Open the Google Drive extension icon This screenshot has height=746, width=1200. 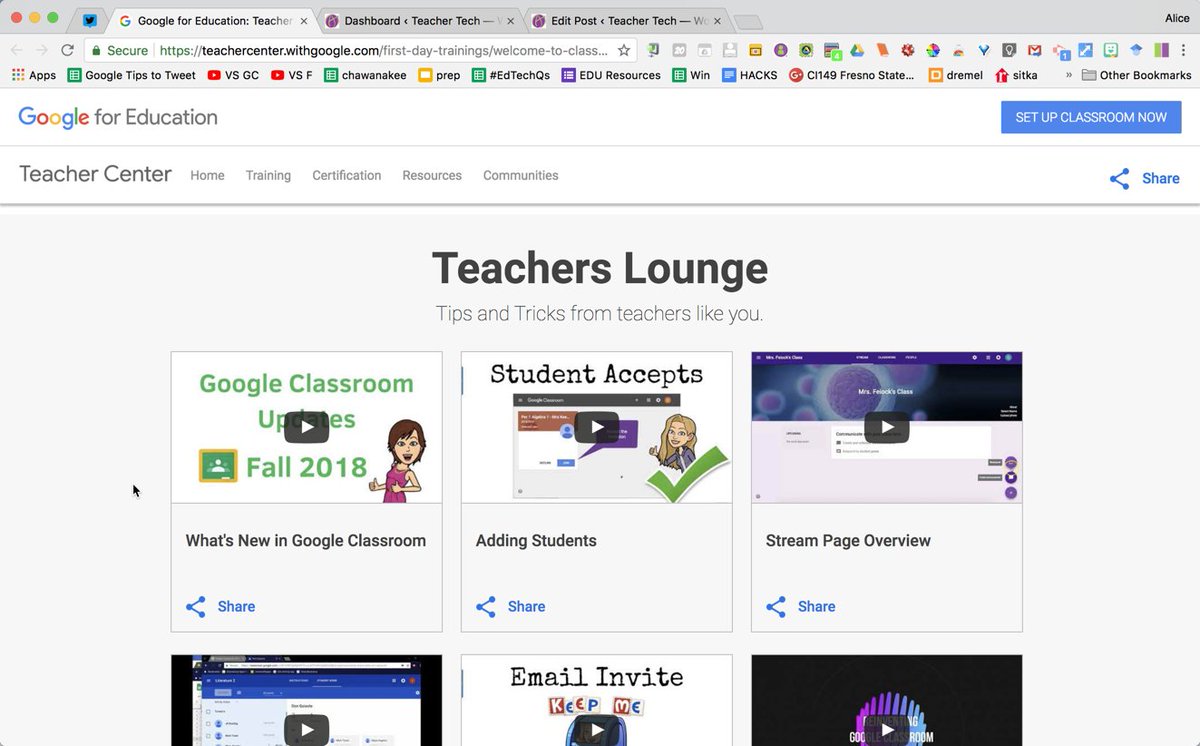[x=857, y=50]
